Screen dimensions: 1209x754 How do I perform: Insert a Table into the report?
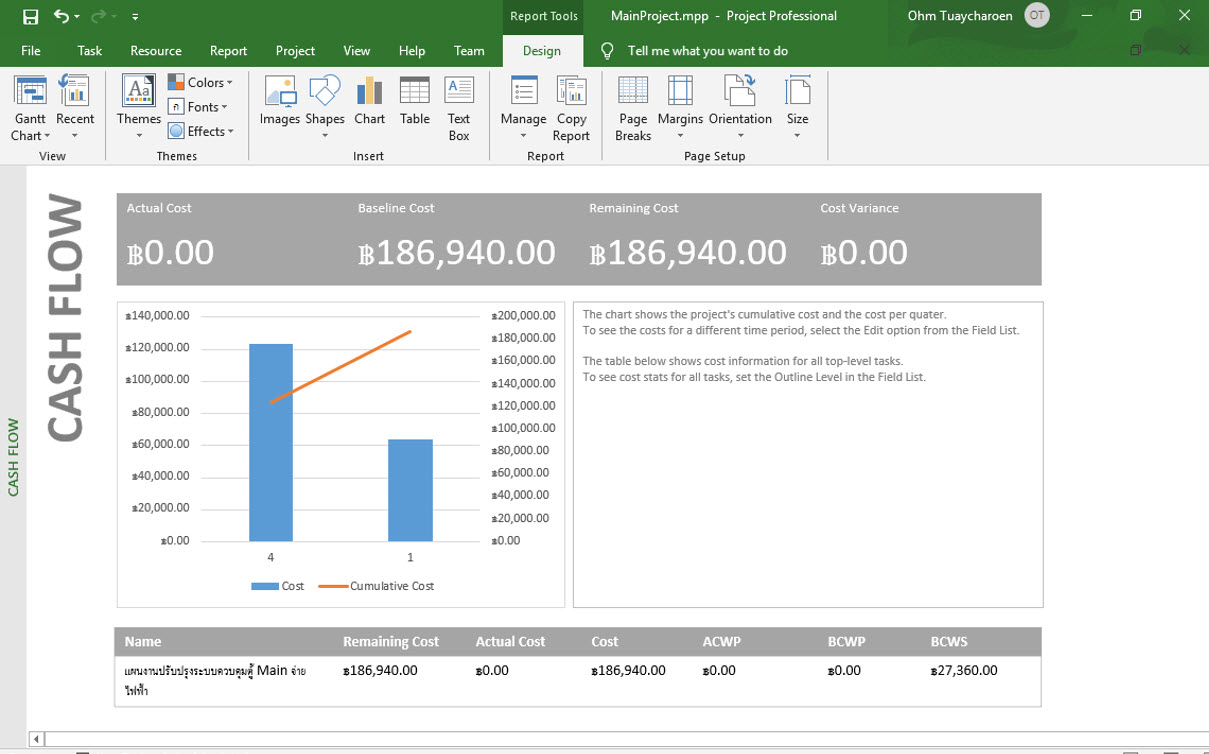pos(414,105)
